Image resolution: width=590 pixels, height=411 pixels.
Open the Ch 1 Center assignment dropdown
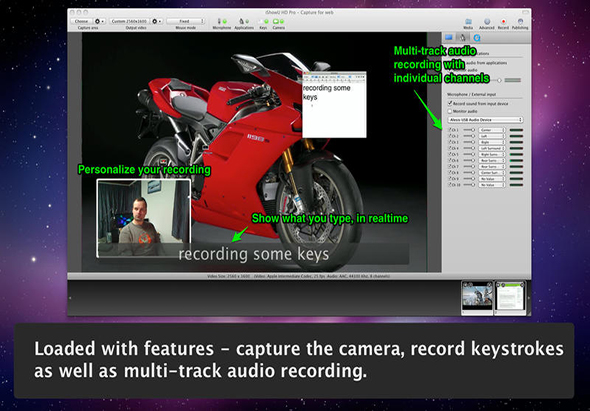(492, 130)
